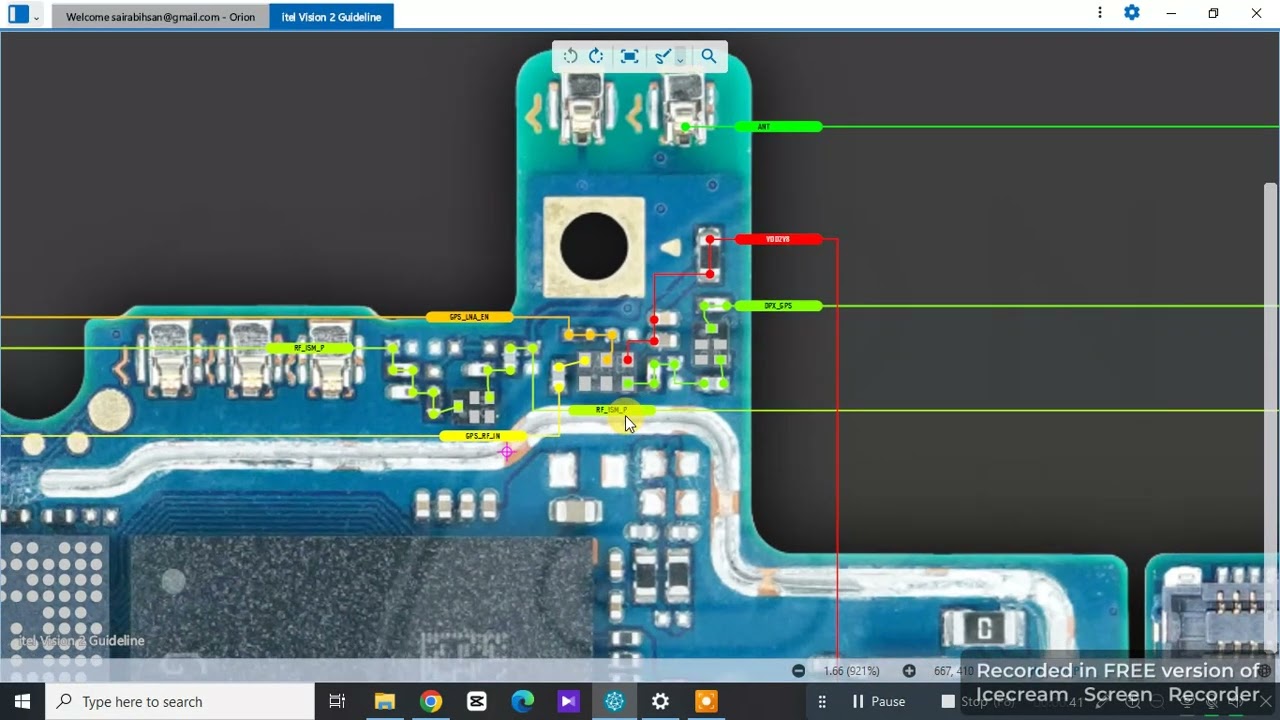Click the fit-to-screen frame icon
Viewport: 1280px width, 720px height.
629,56
